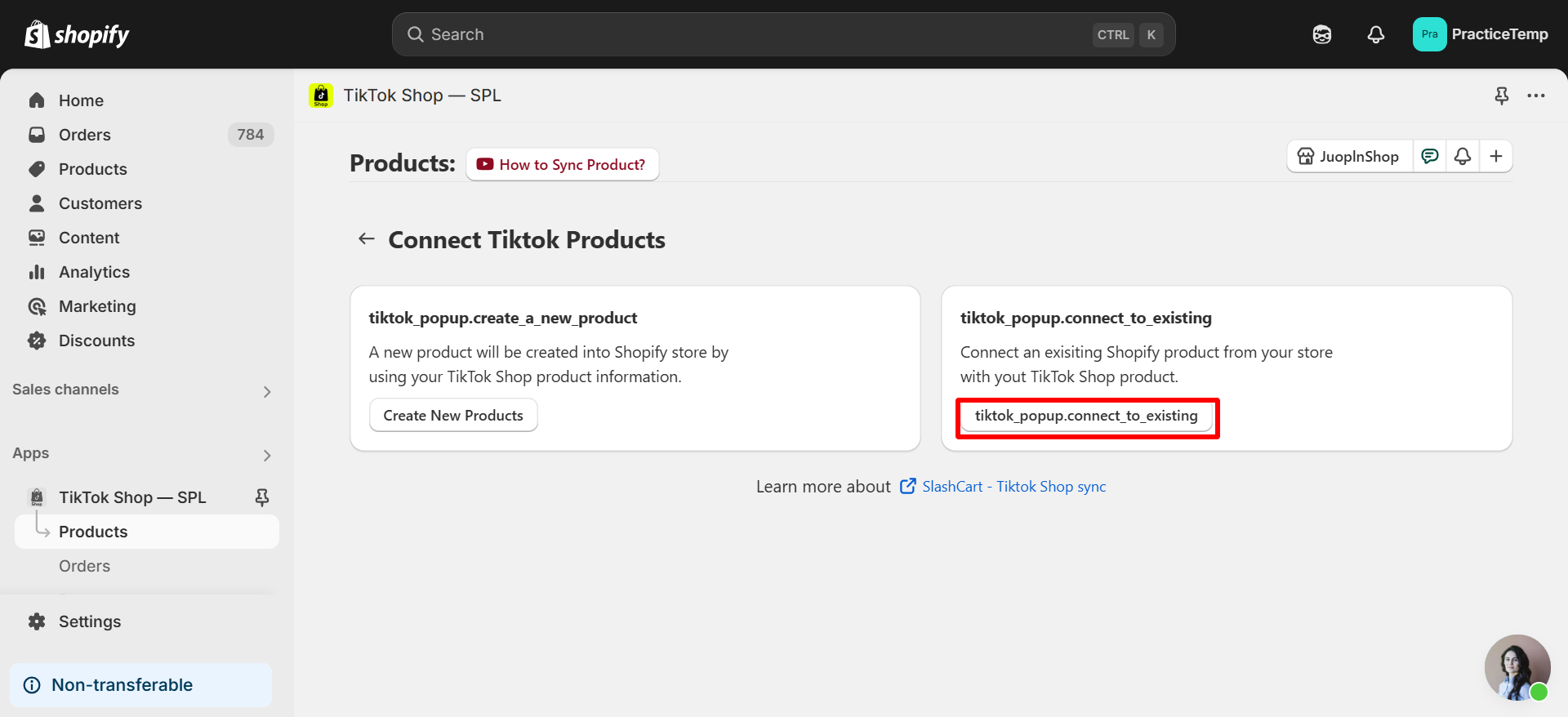Pin the TikTok Shop app from page header
Viewport: 1568px width, 717px height.
click(1502, 96)
